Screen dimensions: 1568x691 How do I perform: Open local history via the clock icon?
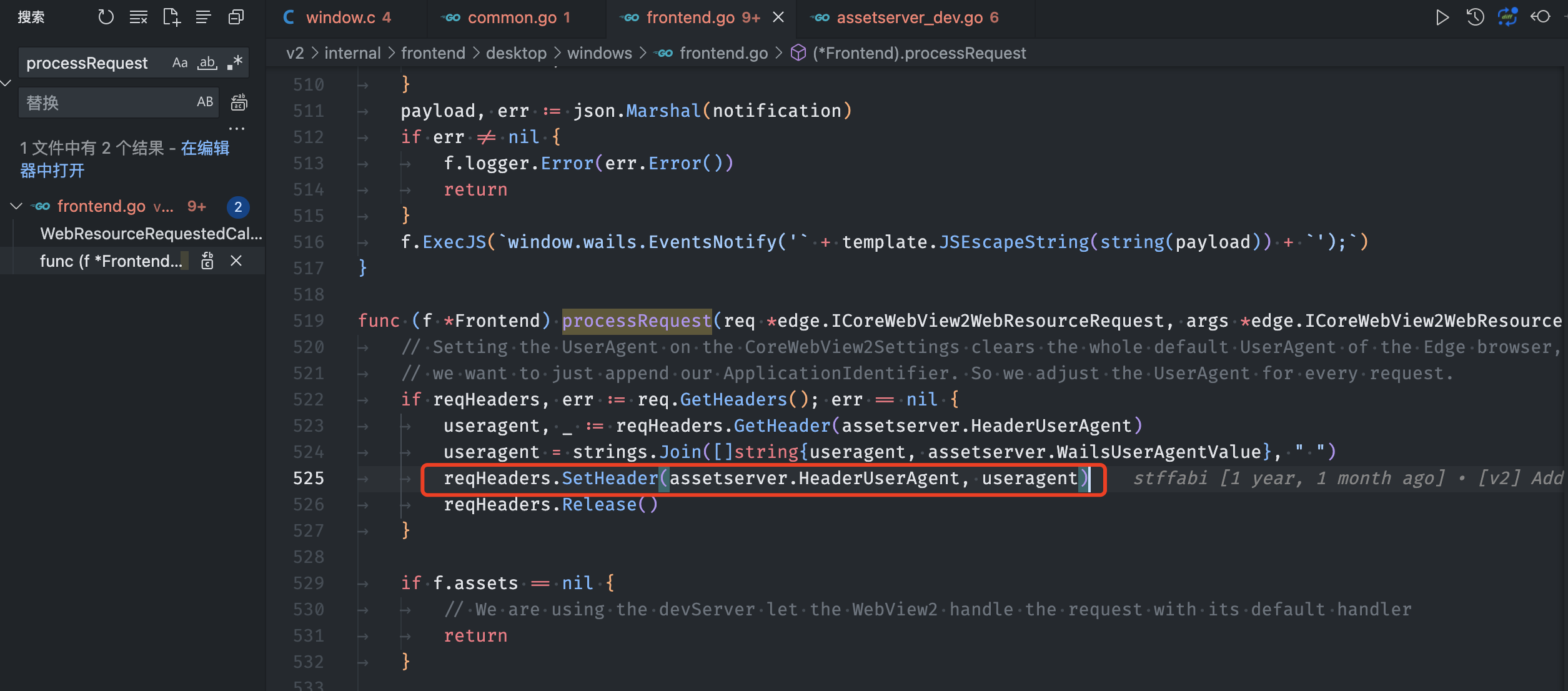tap(1474, 17)
